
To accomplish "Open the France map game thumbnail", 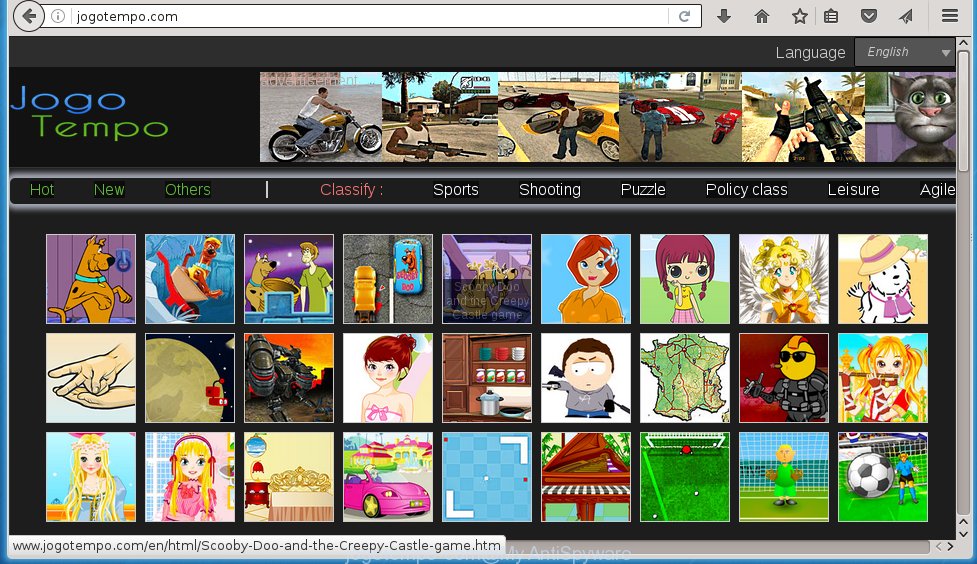I will 685,378.
